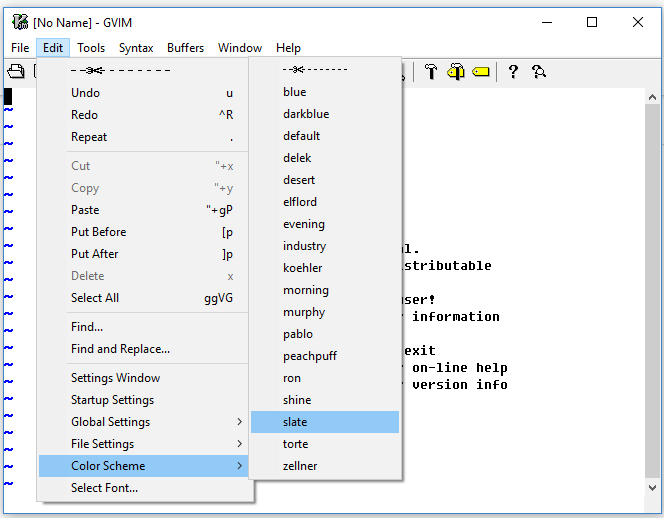Expand the Global Settings submenu
Image resolution: width=664 pixels, height=518 pixels.
[144, 421]
